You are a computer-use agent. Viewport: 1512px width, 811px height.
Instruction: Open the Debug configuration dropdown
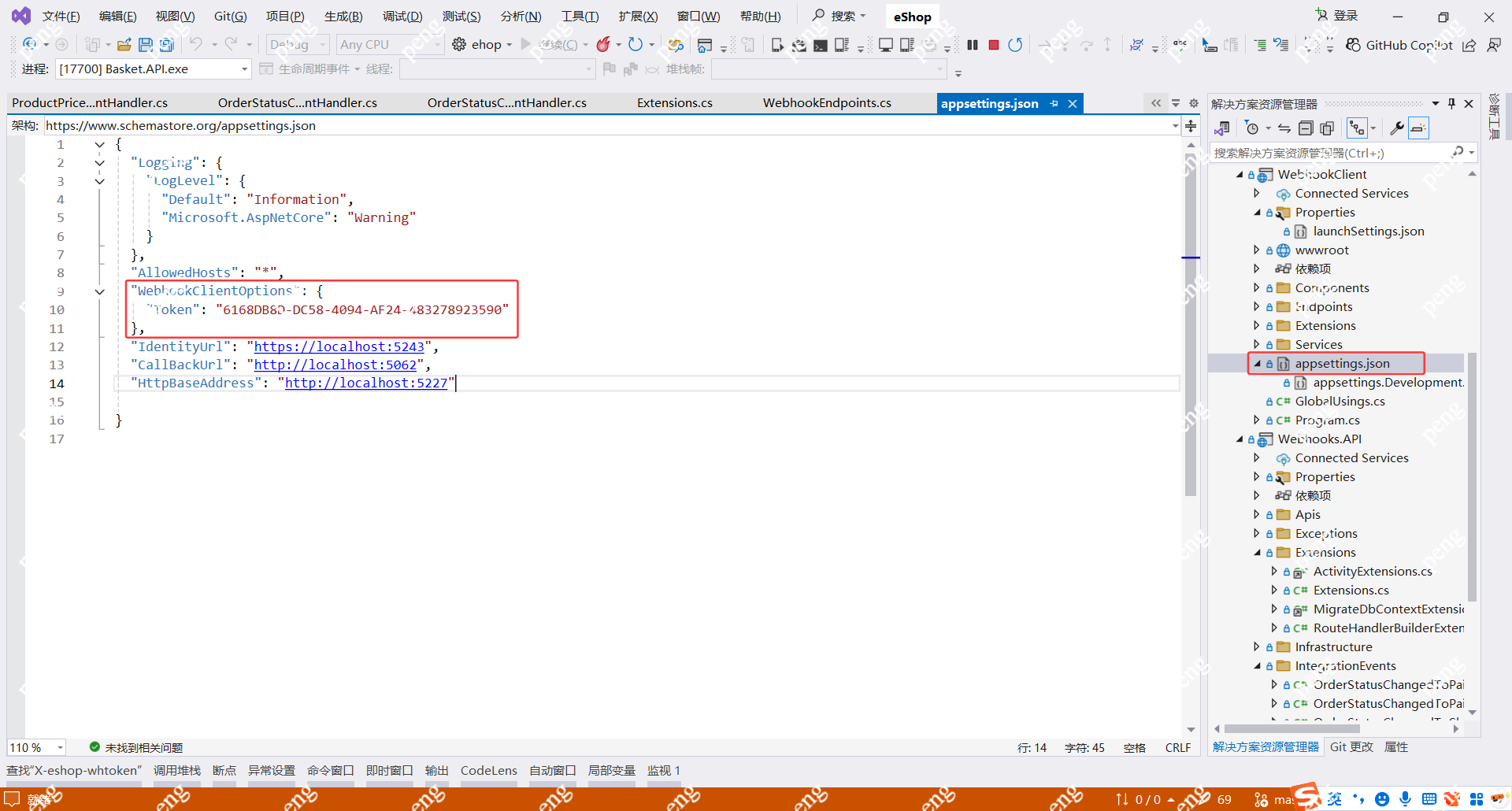(x=297, y=45)
